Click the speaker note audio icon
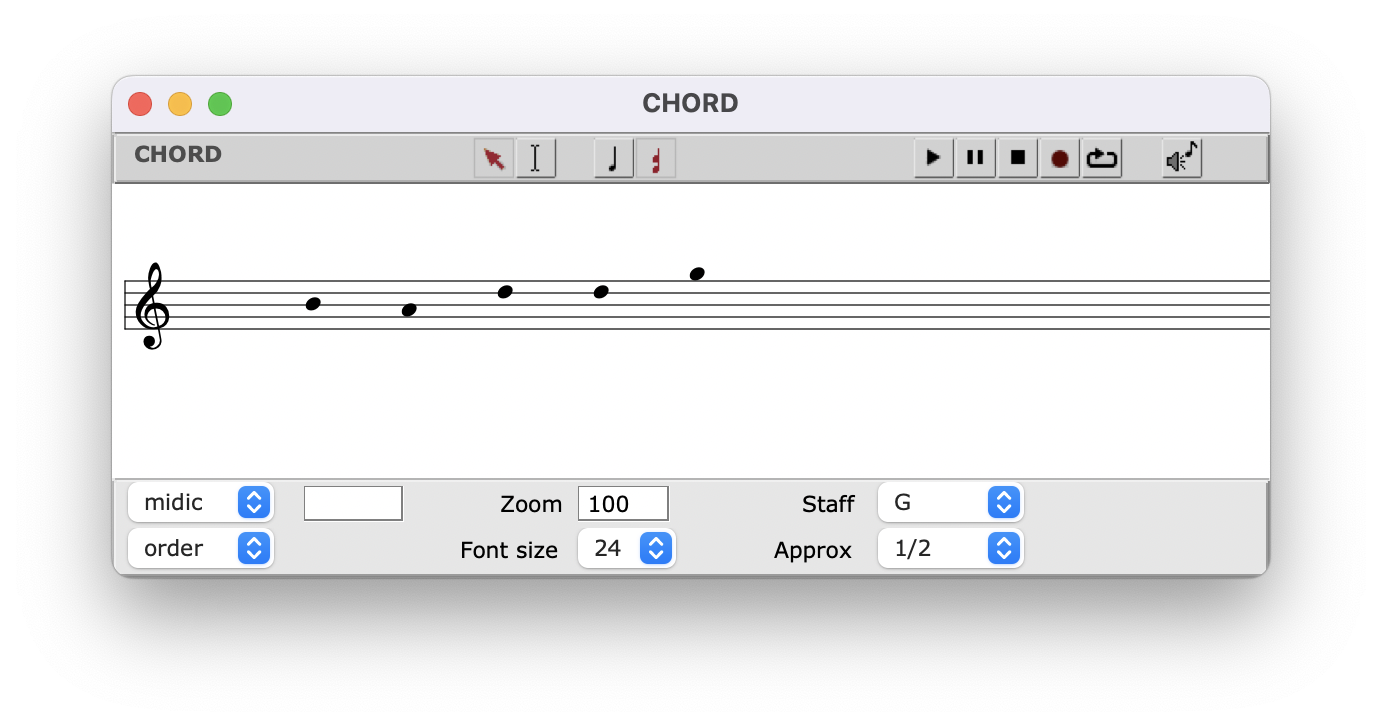This screenshot has height=726, width=1382. tap(1182, 158)
